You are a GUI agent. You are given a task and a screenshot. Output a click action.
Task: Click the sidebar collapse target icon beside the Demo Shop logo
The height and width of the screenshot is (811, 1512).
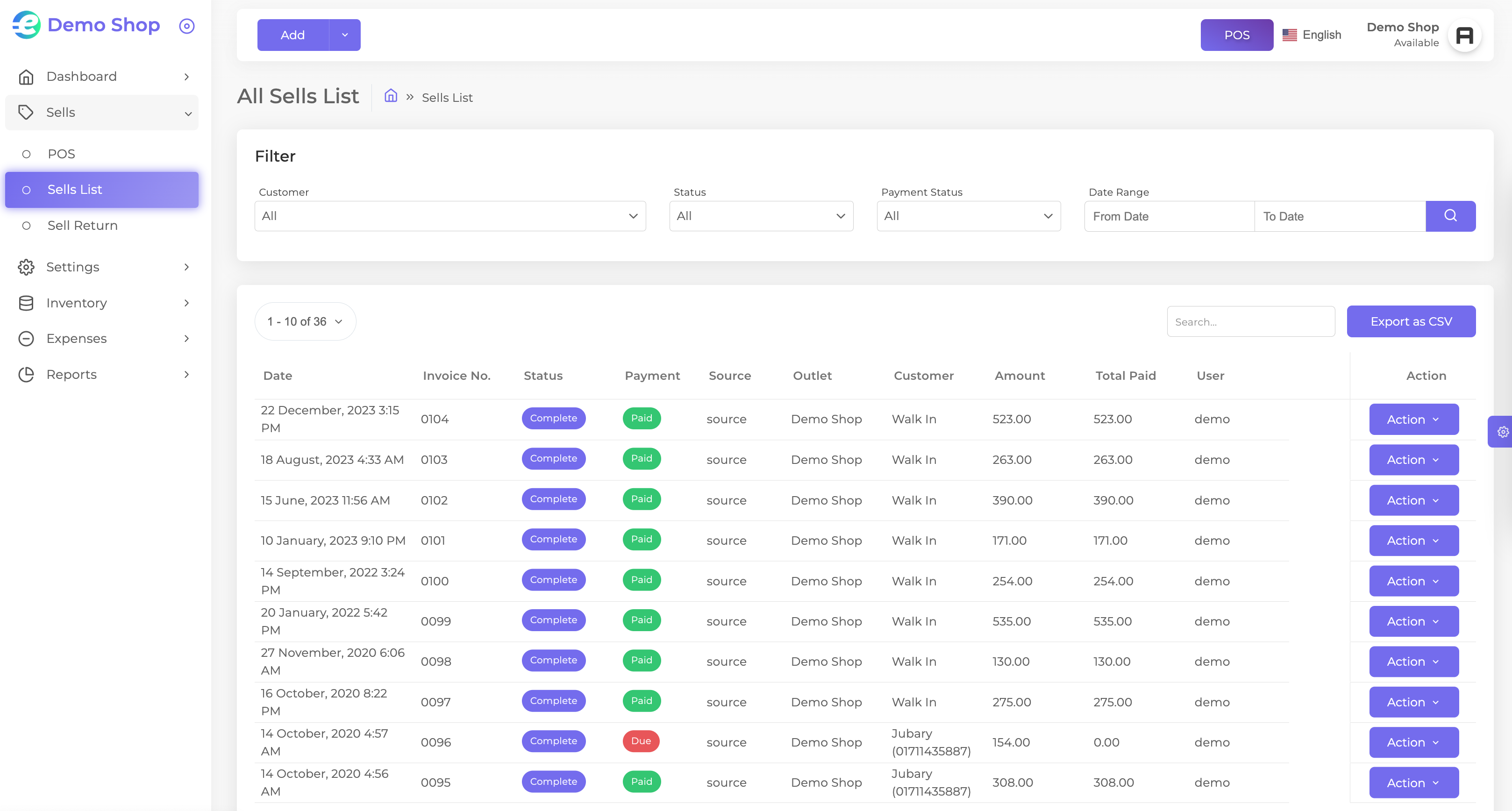pos(186,26)
